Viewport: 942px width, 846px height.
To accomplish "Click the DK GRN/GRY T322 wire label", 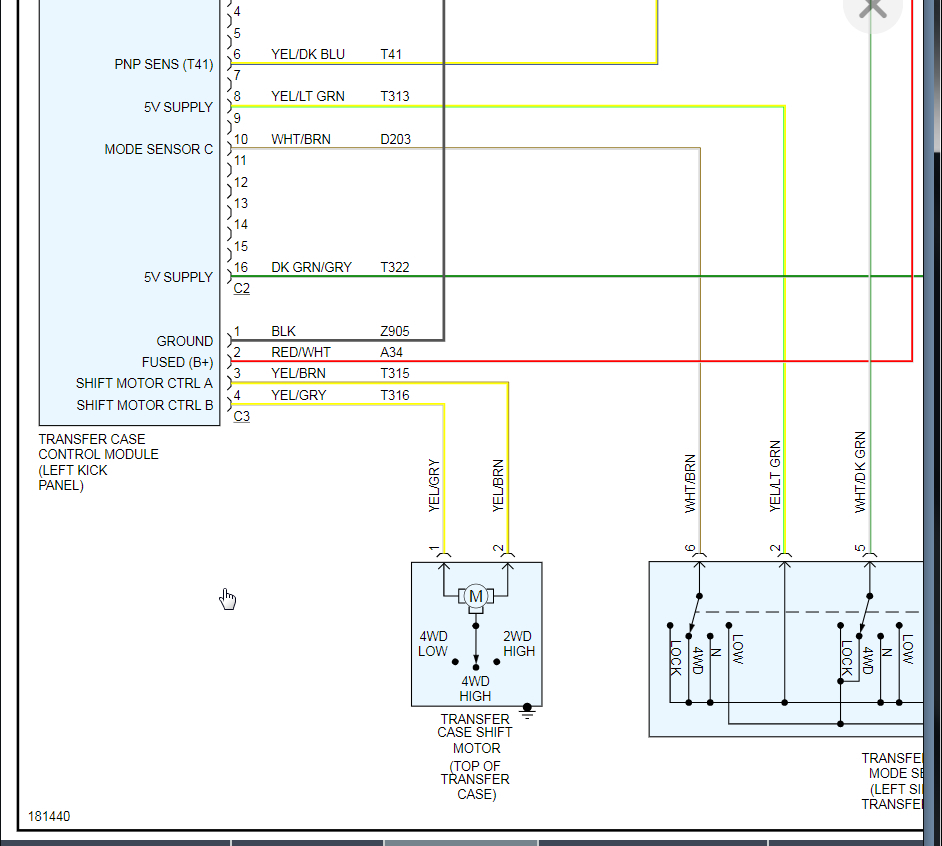I will [340, 267].
